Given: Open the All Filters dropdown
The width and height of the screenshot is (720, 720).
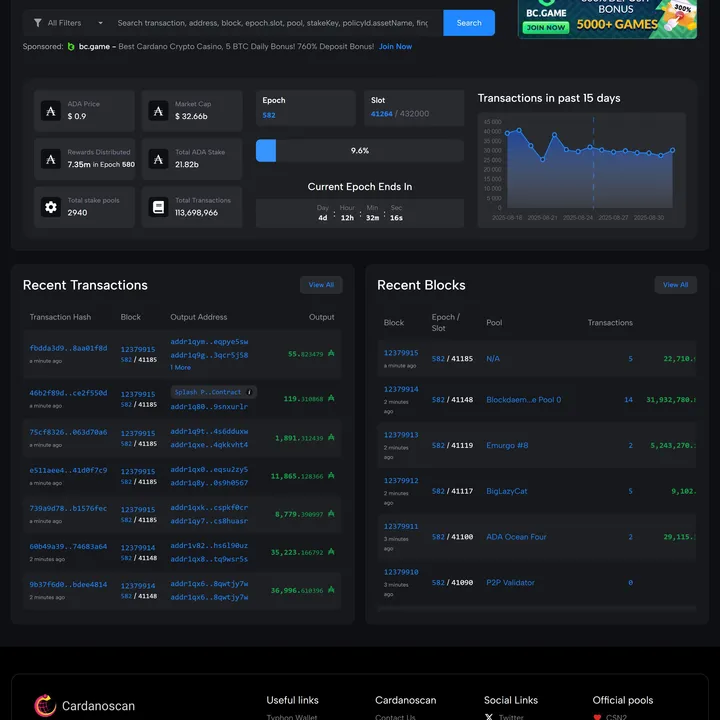Looking at the screenshot, I should coord(68,23).
